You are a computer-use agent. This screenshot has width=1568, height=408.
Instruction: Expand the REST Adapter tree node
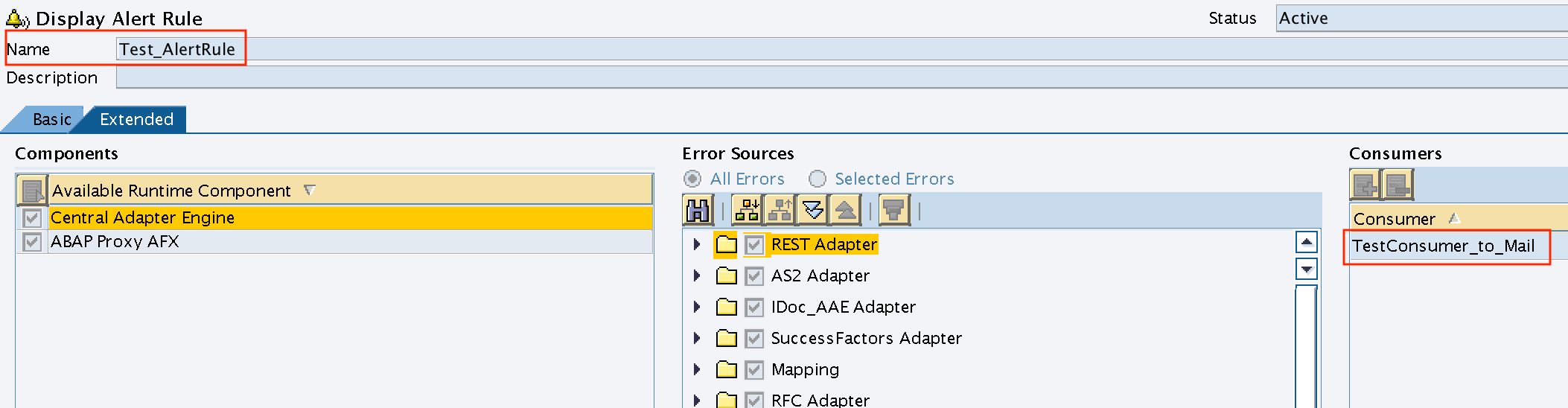(x=697, y=244)
